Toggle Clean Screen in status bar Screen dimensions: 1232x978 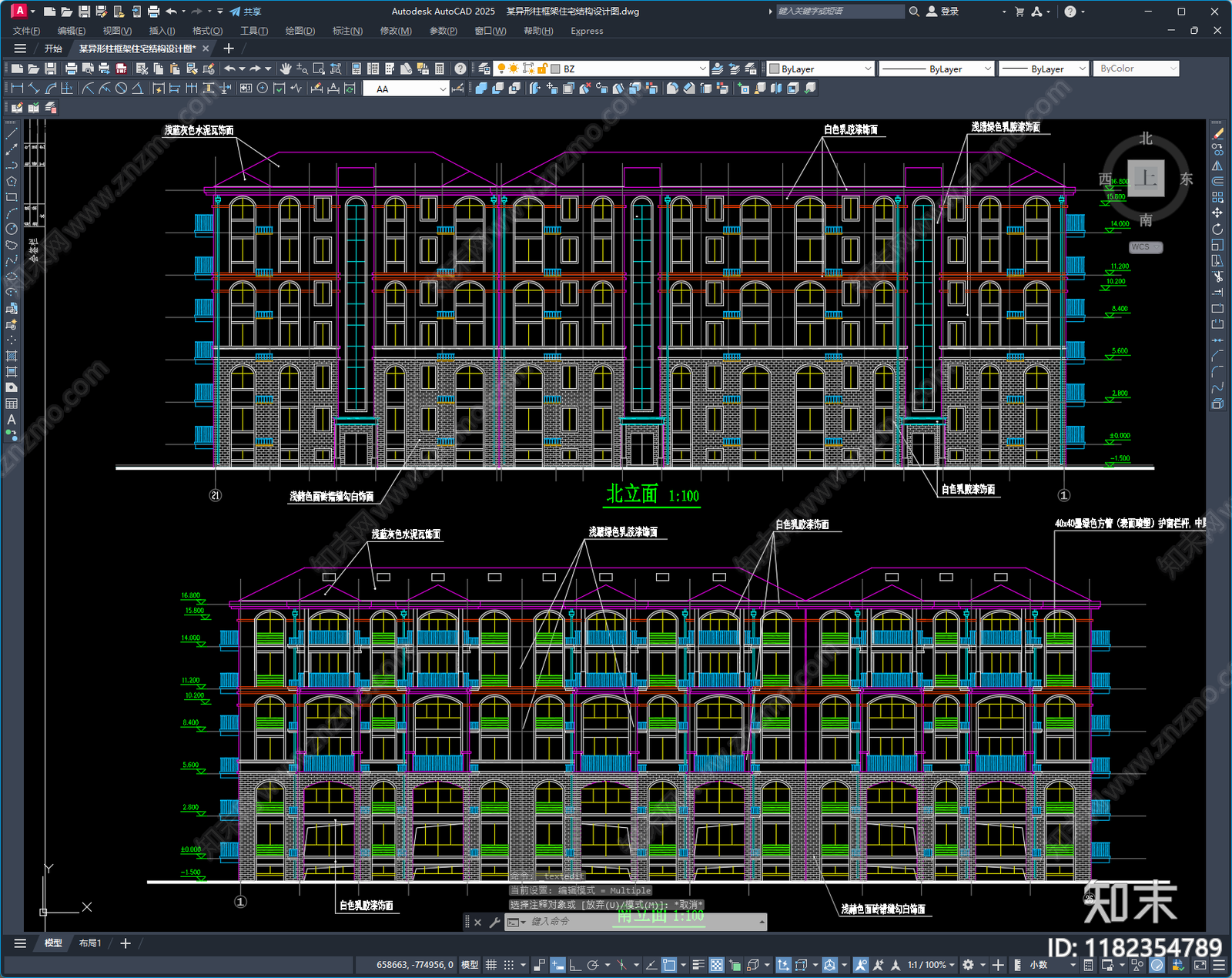(1200, 965)
